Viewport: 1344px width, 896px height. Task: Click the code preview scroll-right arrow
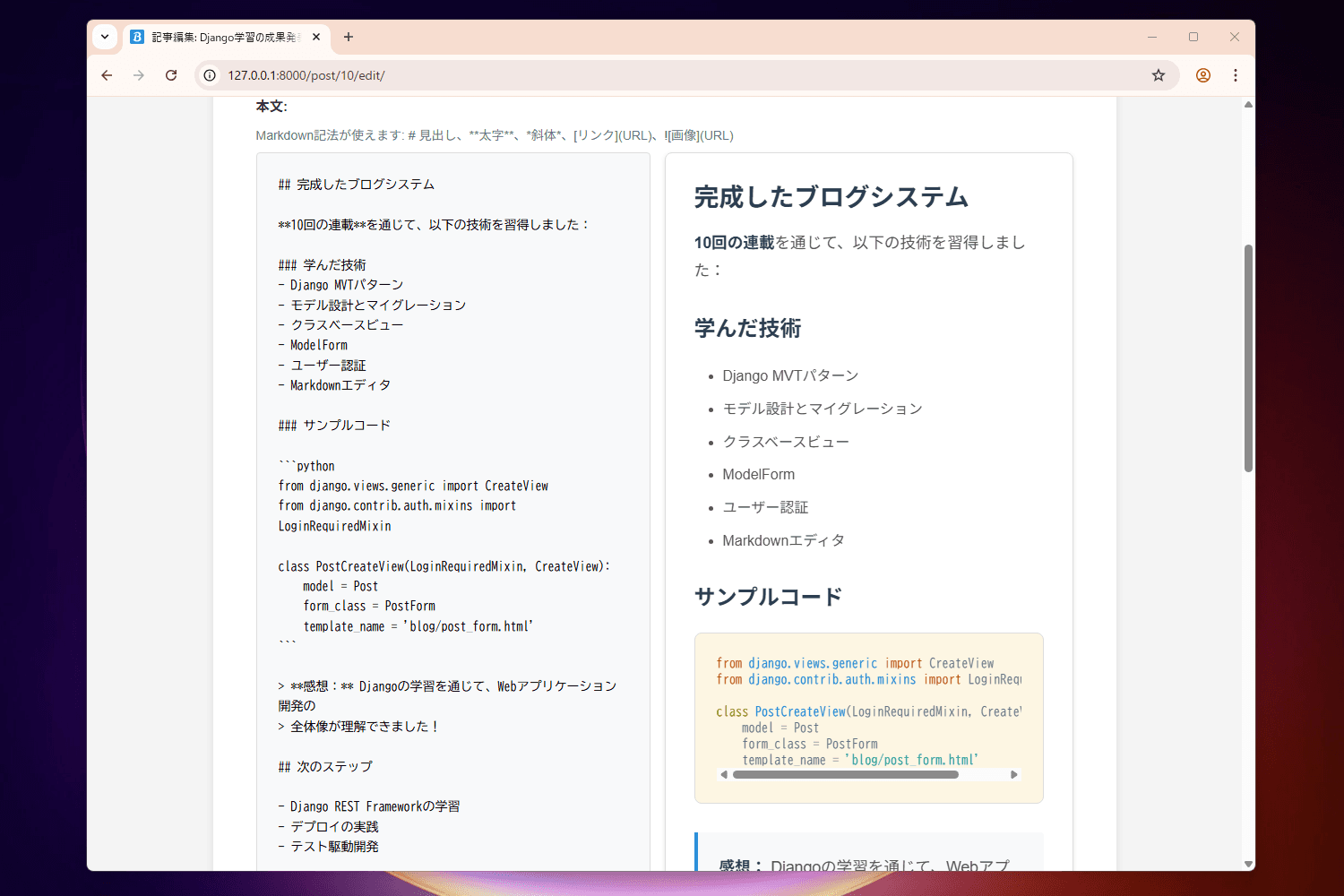coord(1014,775)
